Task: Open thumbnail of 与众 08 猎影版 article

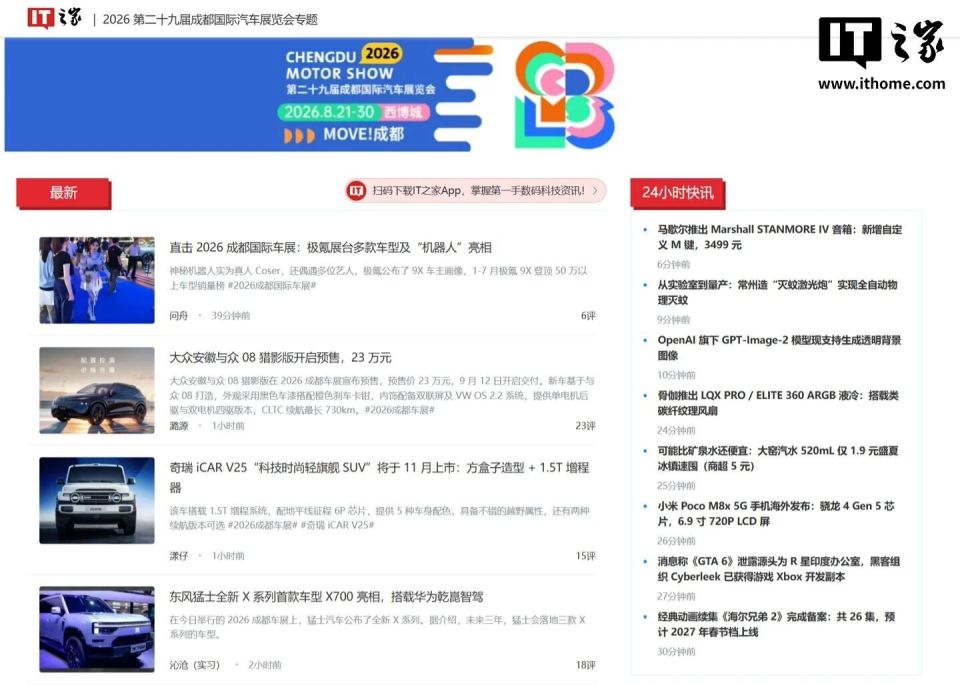Action: tap(97, 390)
